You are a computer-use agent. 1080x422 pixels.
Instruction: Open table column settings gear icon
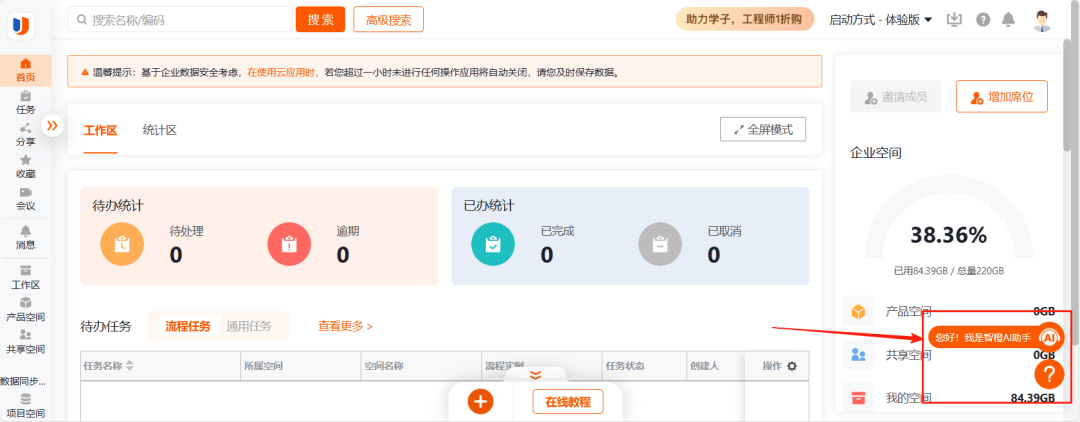coord(792,366)
